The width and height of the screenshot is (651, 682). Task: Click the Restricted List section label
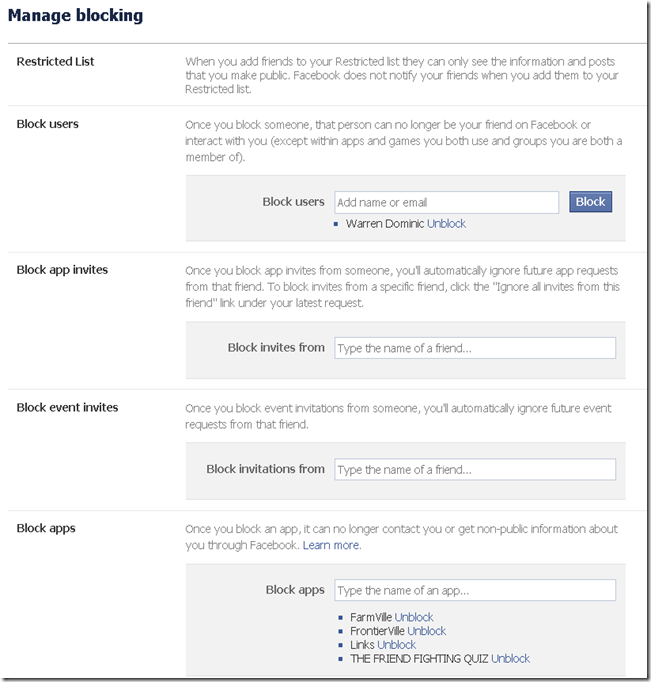pyautogui.click(x=56, y=62)
